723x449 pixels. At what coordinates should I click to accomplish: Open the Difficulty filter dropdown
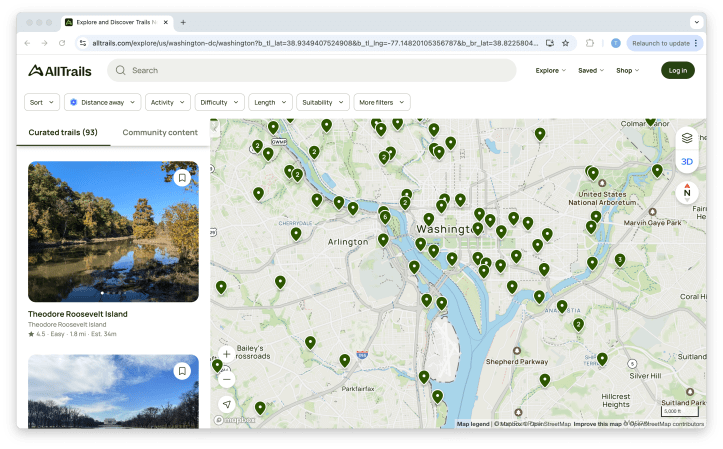pyautogui.click(x=219, y=102)
